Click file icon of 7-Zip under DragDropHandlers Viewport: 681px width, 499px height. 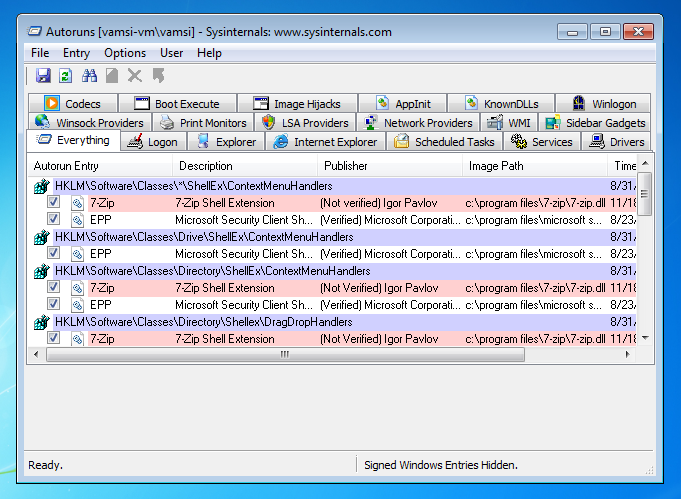(77, 339)
